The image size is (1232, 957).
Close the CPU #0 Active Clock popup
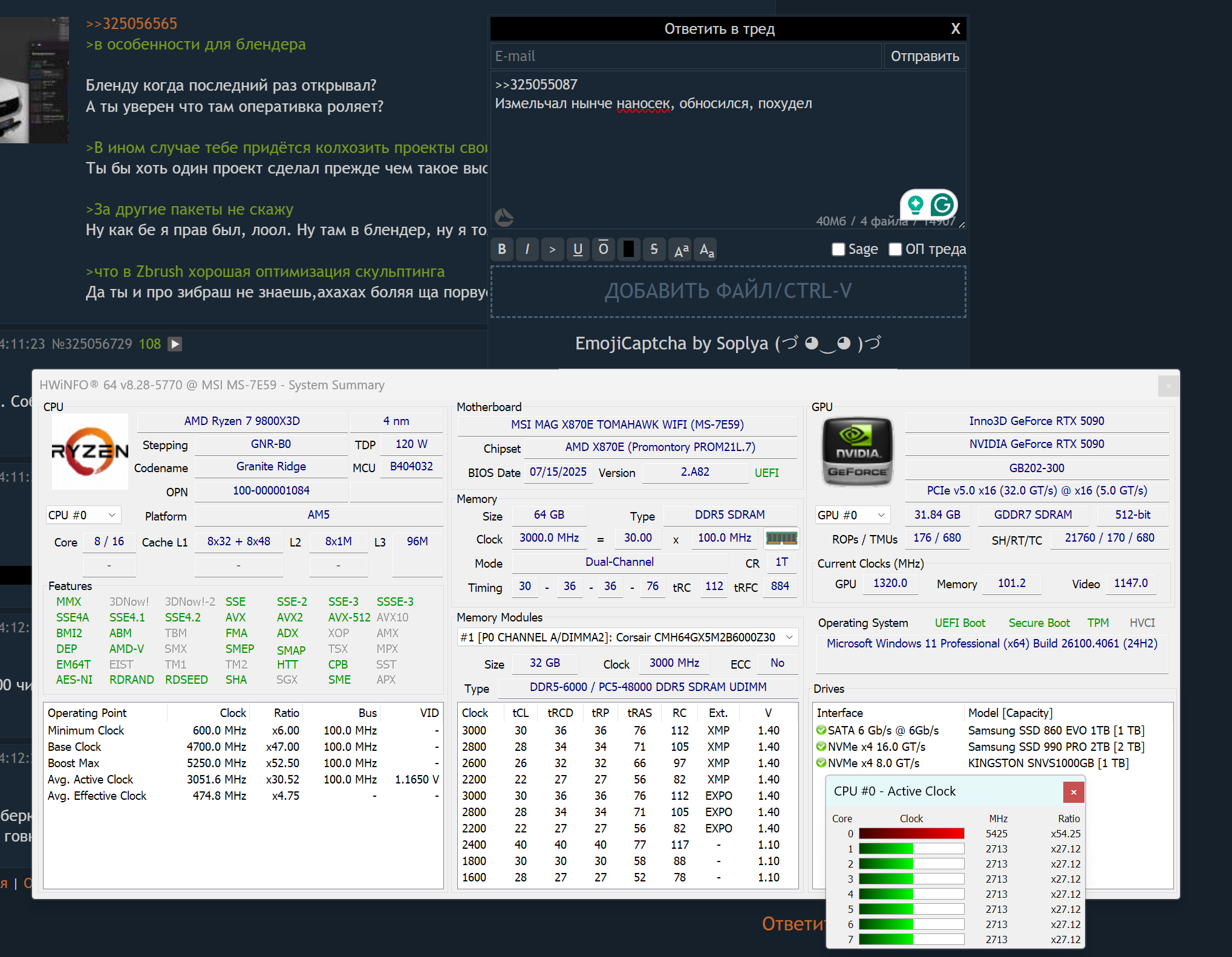click(x=1074, y=792)
